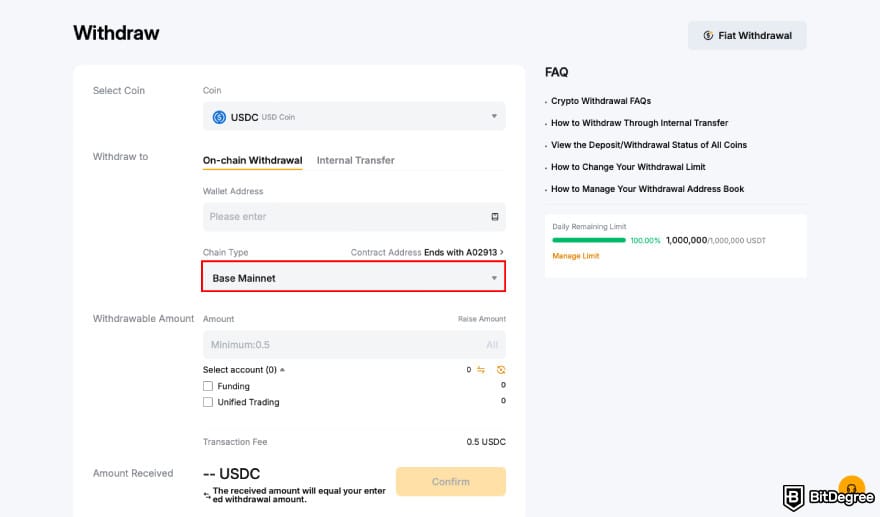Image resolution: width=880 pixels, height=517 pixels.
Task: Switch to Internal Transfer tab
Action: (356, 161)
